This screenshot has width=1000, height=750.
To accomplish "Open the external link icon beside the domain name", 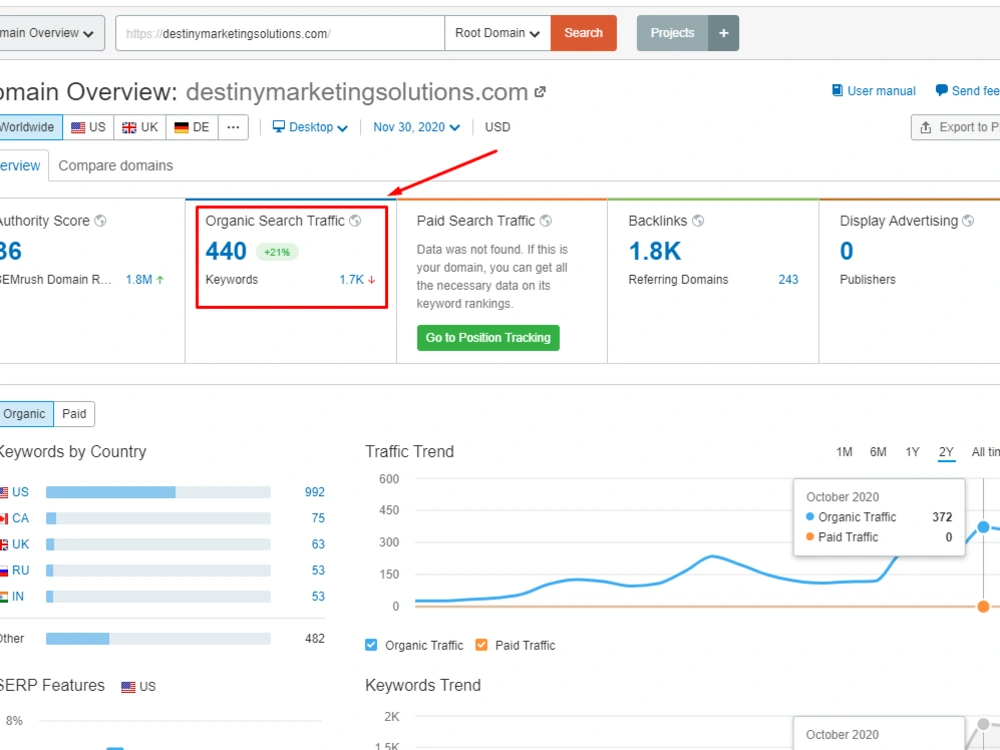I will [540, 92].
